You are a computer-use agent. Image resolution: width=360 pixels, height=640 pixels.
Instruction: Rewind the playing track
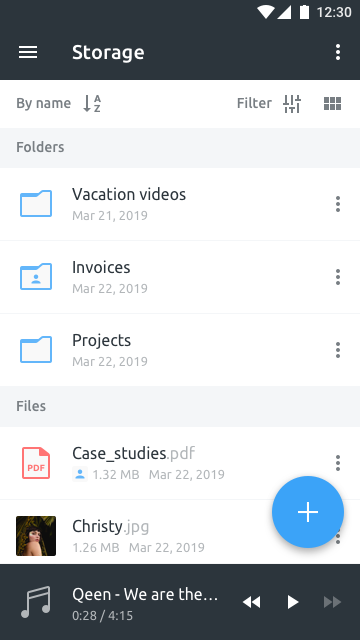pyautogui.click(x=251, y=602)
